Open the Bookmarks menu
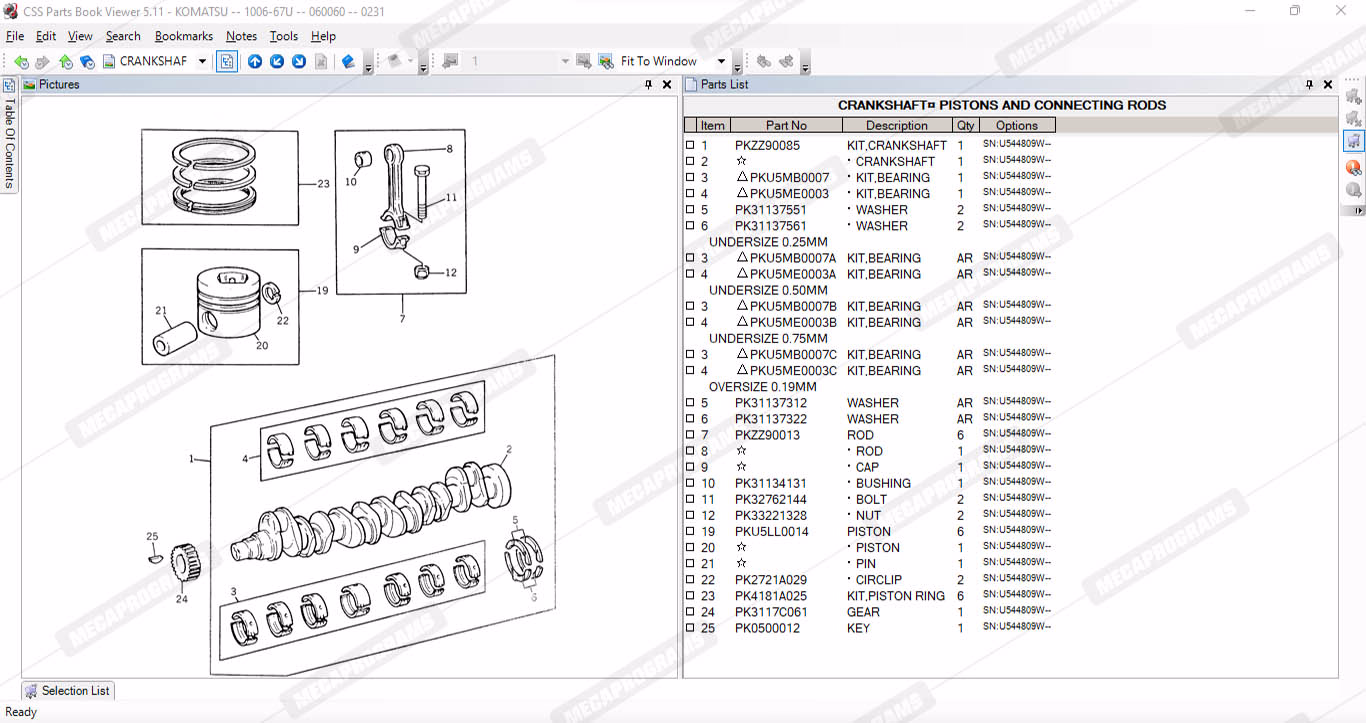Image resolution: width=1366 pixels, height=723 pixels. pyautogui.click(x=183, y=36)
